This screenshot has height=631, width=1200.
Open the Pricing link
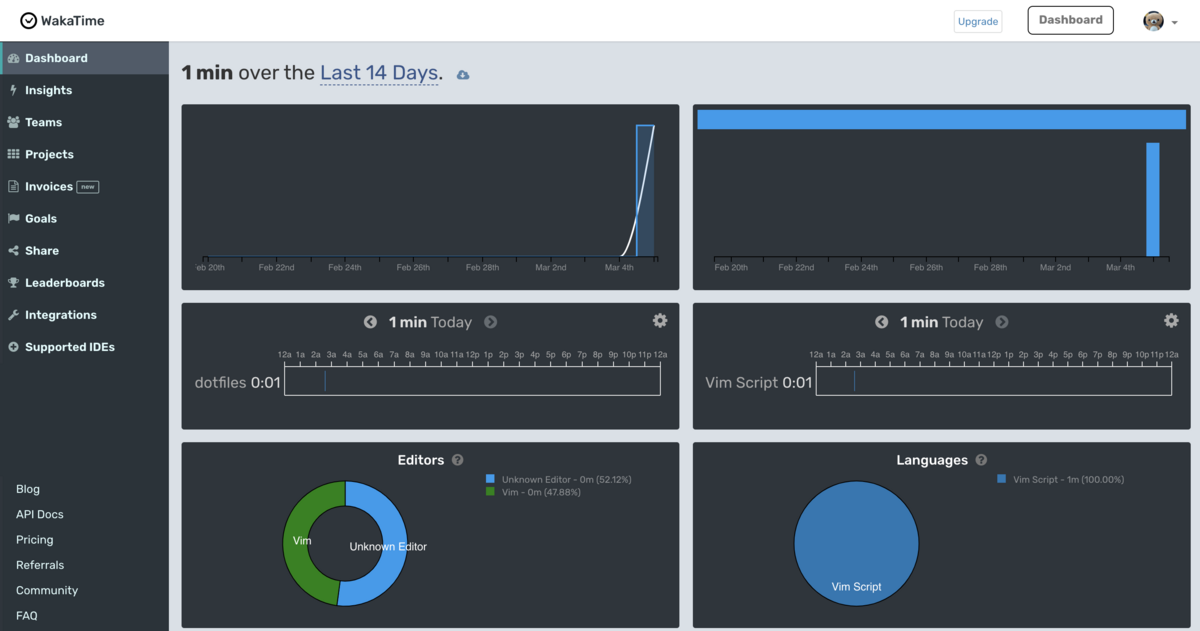click(x=35, y=539)
